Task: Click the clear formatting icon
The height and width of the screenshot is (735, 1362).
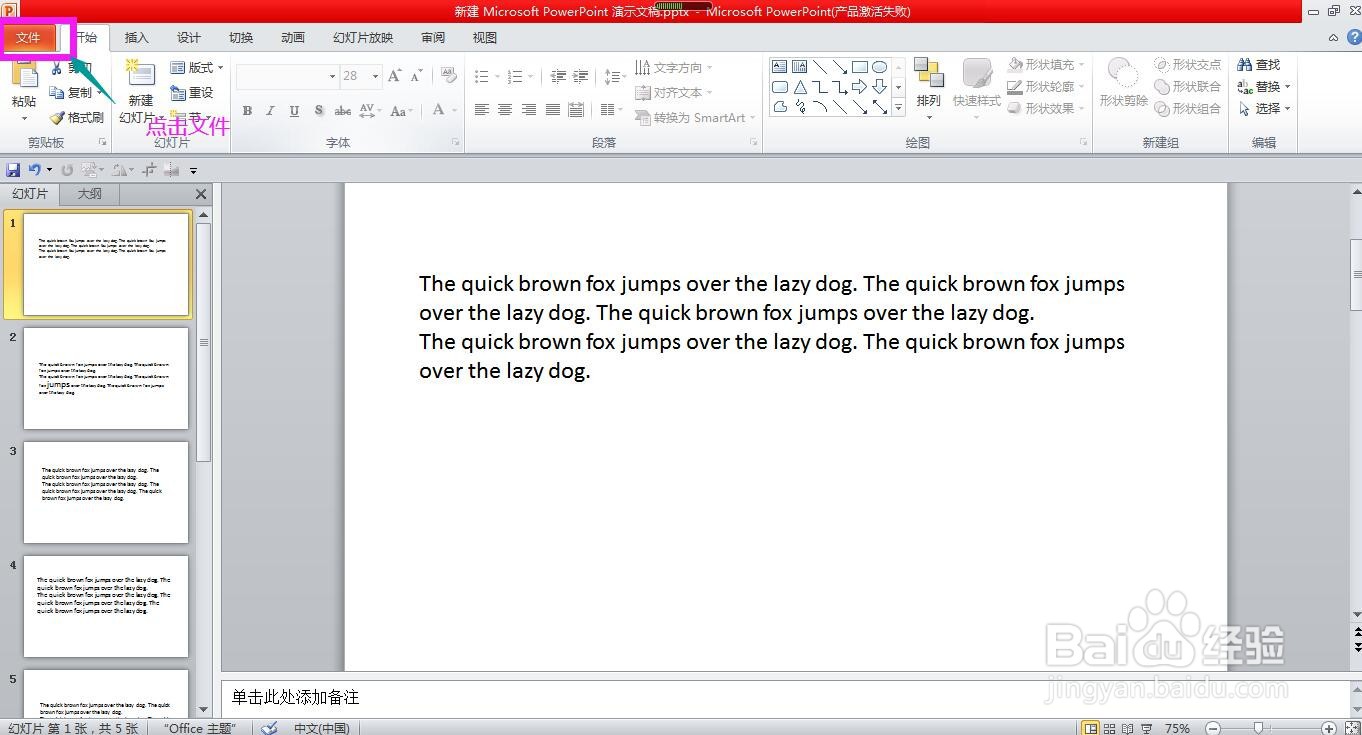Action: [447, 76]
